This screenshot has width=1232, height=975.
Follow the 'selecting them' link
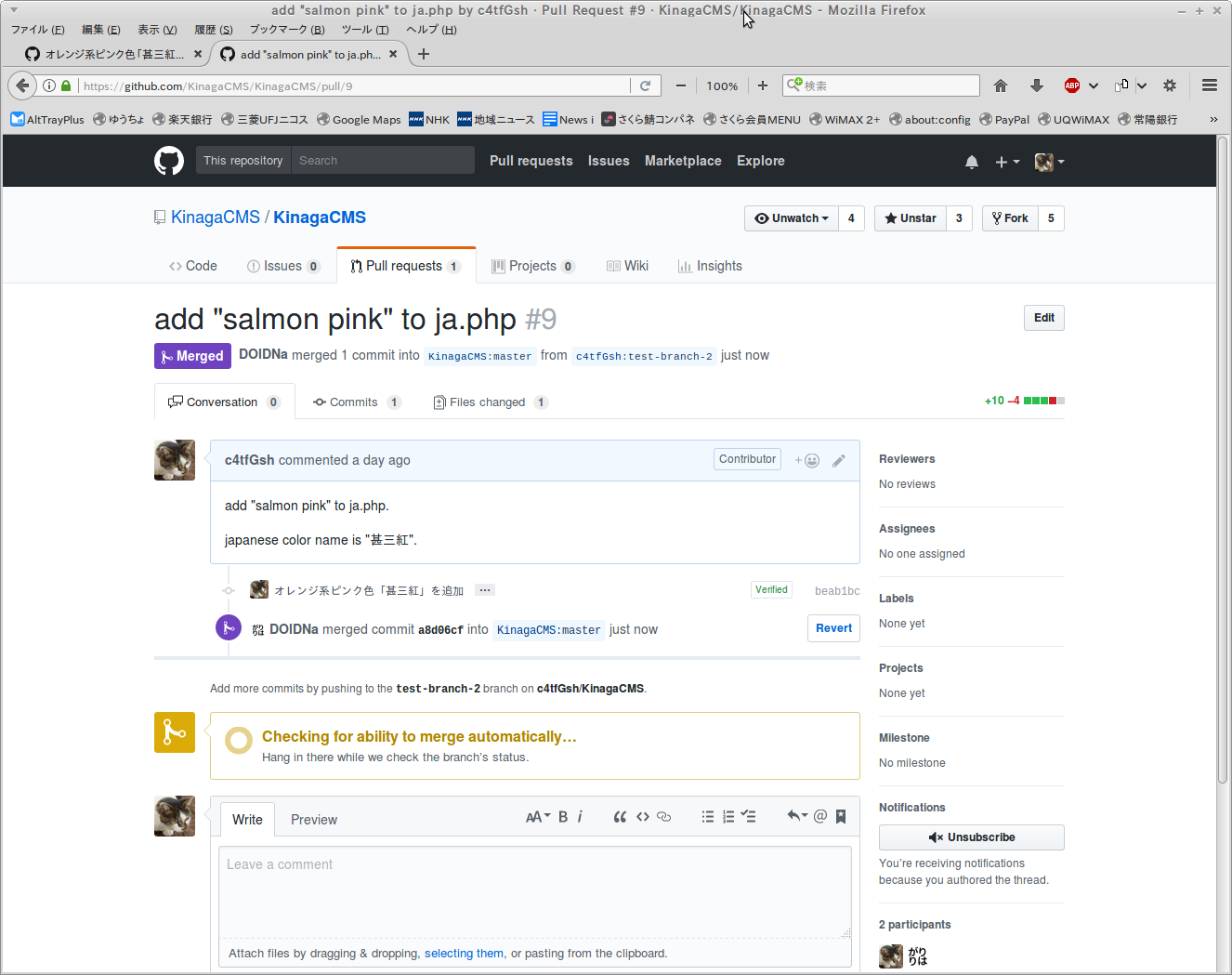464,954
